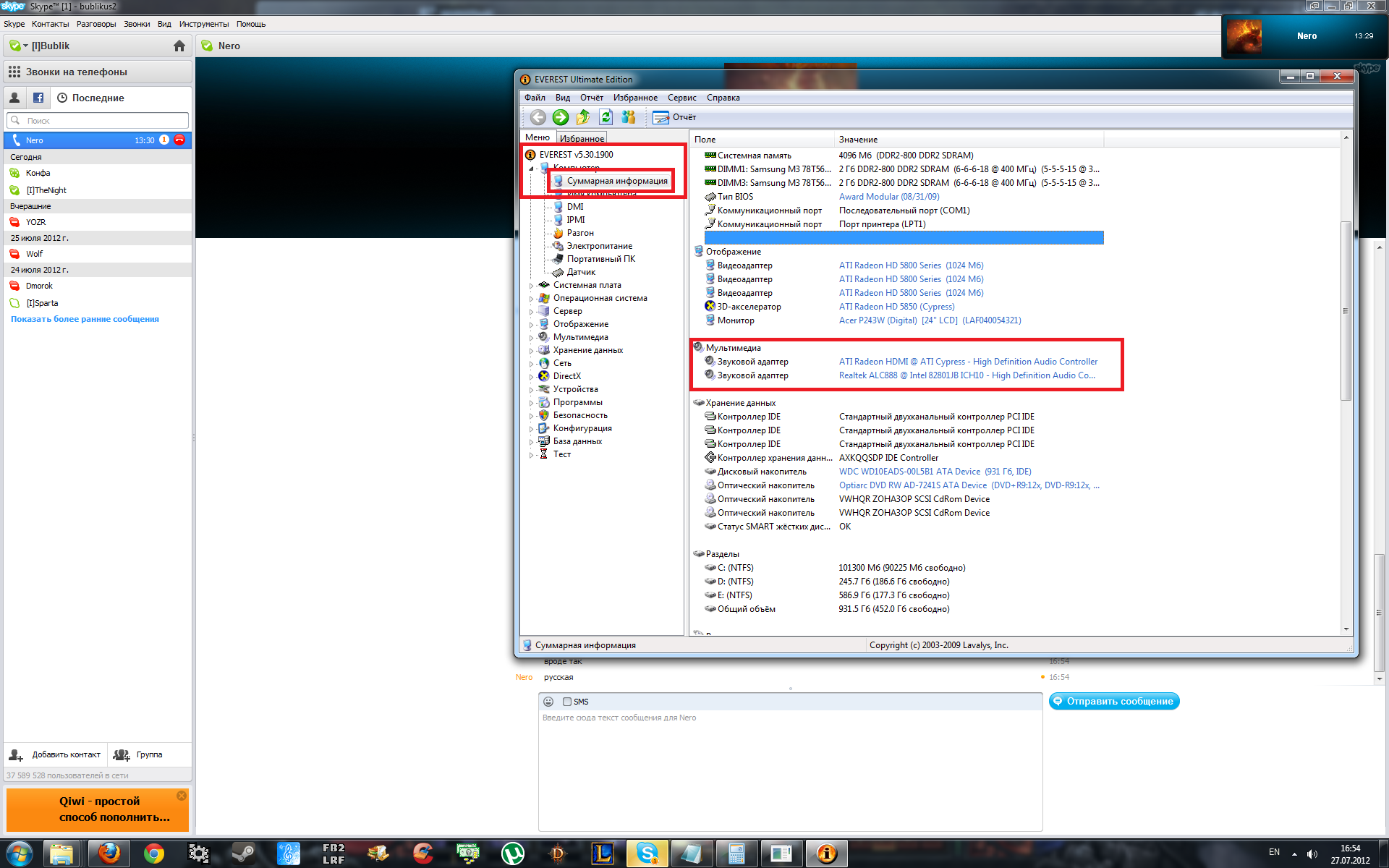Click Добавить контакт button
The image size is (1389, 868).
pos(56,754)
